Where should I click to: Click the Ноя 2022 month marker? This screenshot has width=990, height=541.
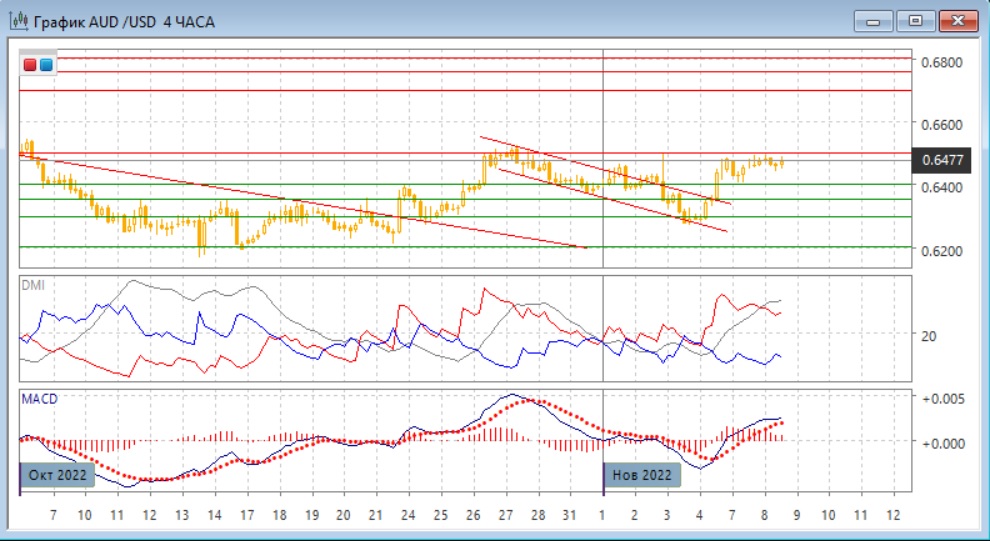point(642,474)
